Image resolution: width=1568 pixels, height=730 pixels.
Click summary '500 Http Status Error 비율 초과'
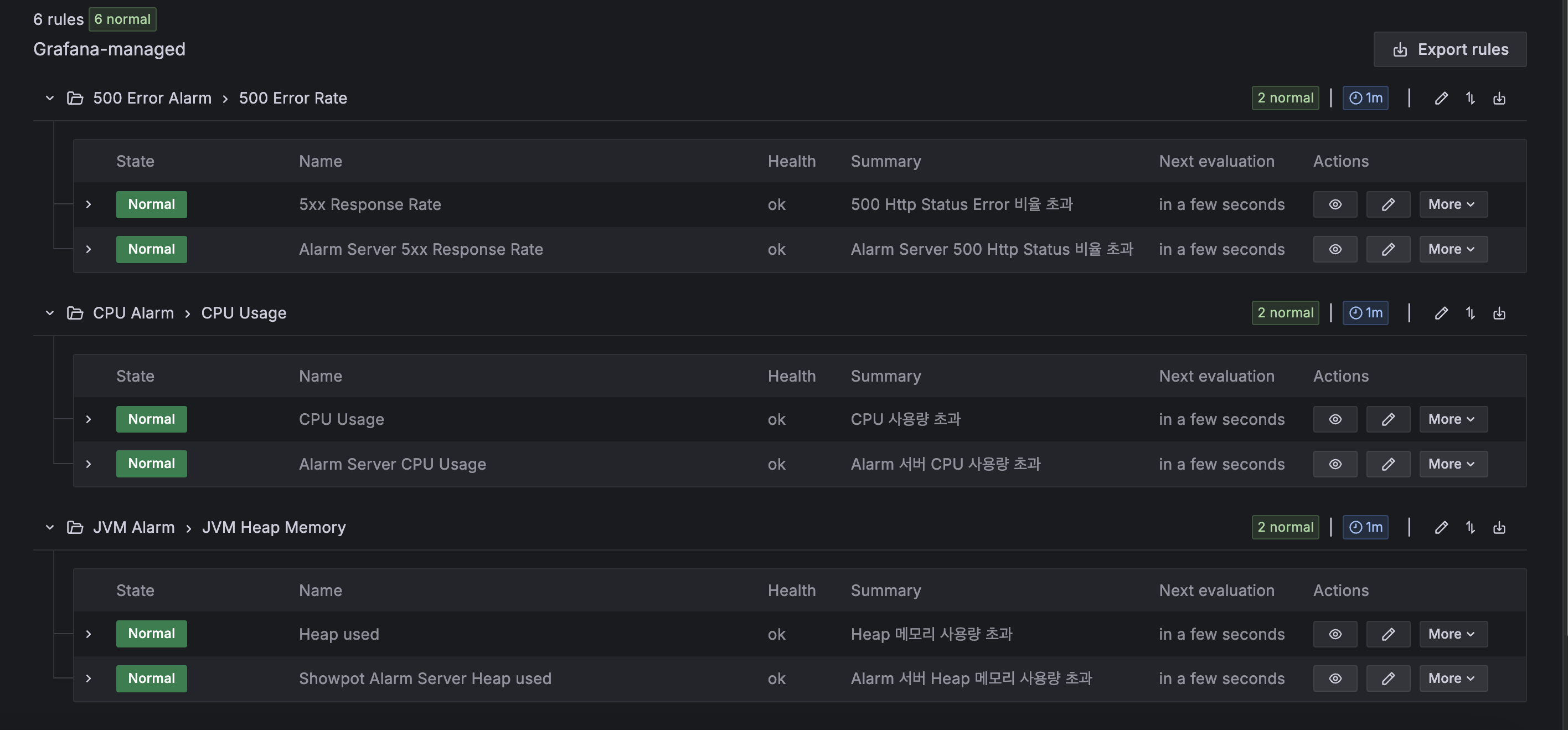point(962,204)
